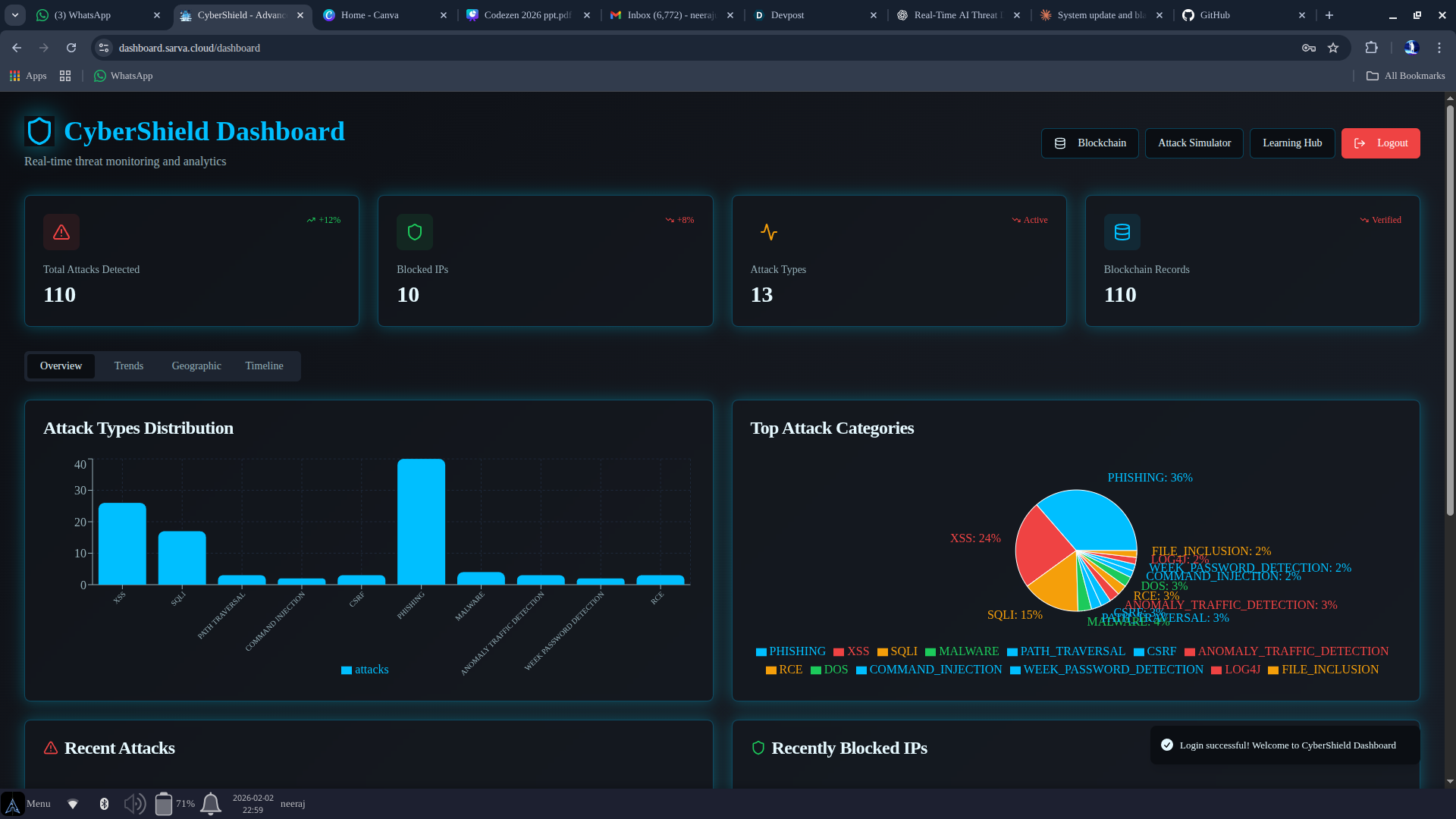Click the CyberShield shield logo icon
The image size is (1456, 819).
[x=39, y=131]
